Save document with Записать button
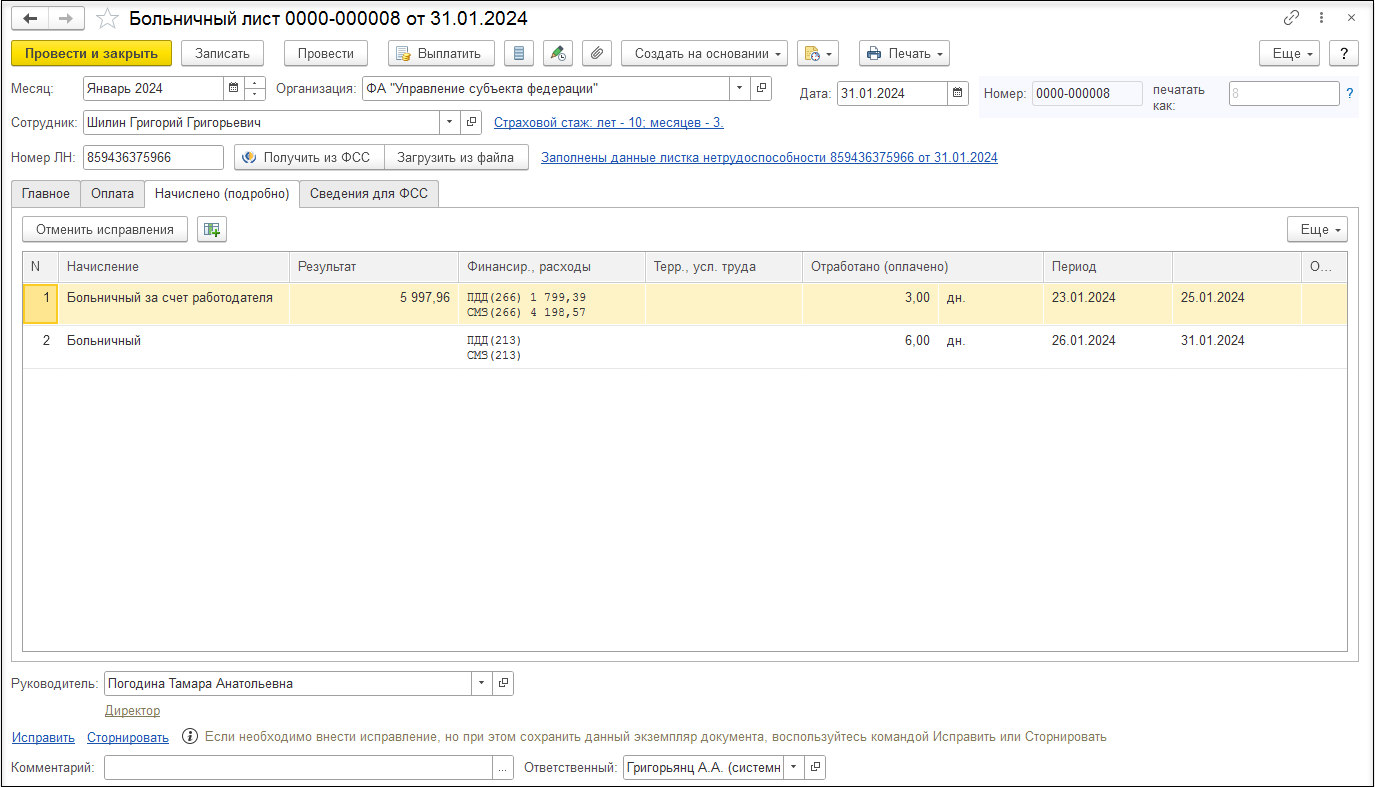Screen dimensions: 1375x787 tap(222, 53)
